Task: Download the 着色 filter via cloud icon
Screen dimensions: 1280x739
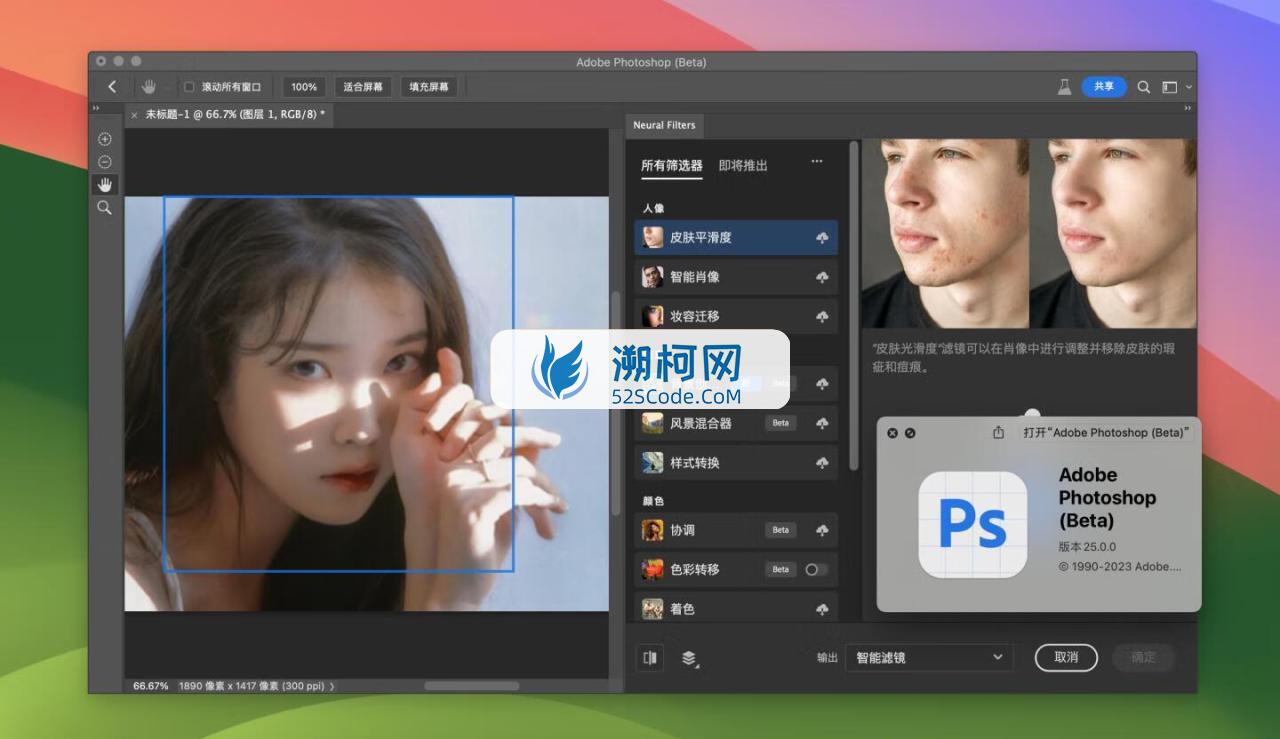Action: 822,609
